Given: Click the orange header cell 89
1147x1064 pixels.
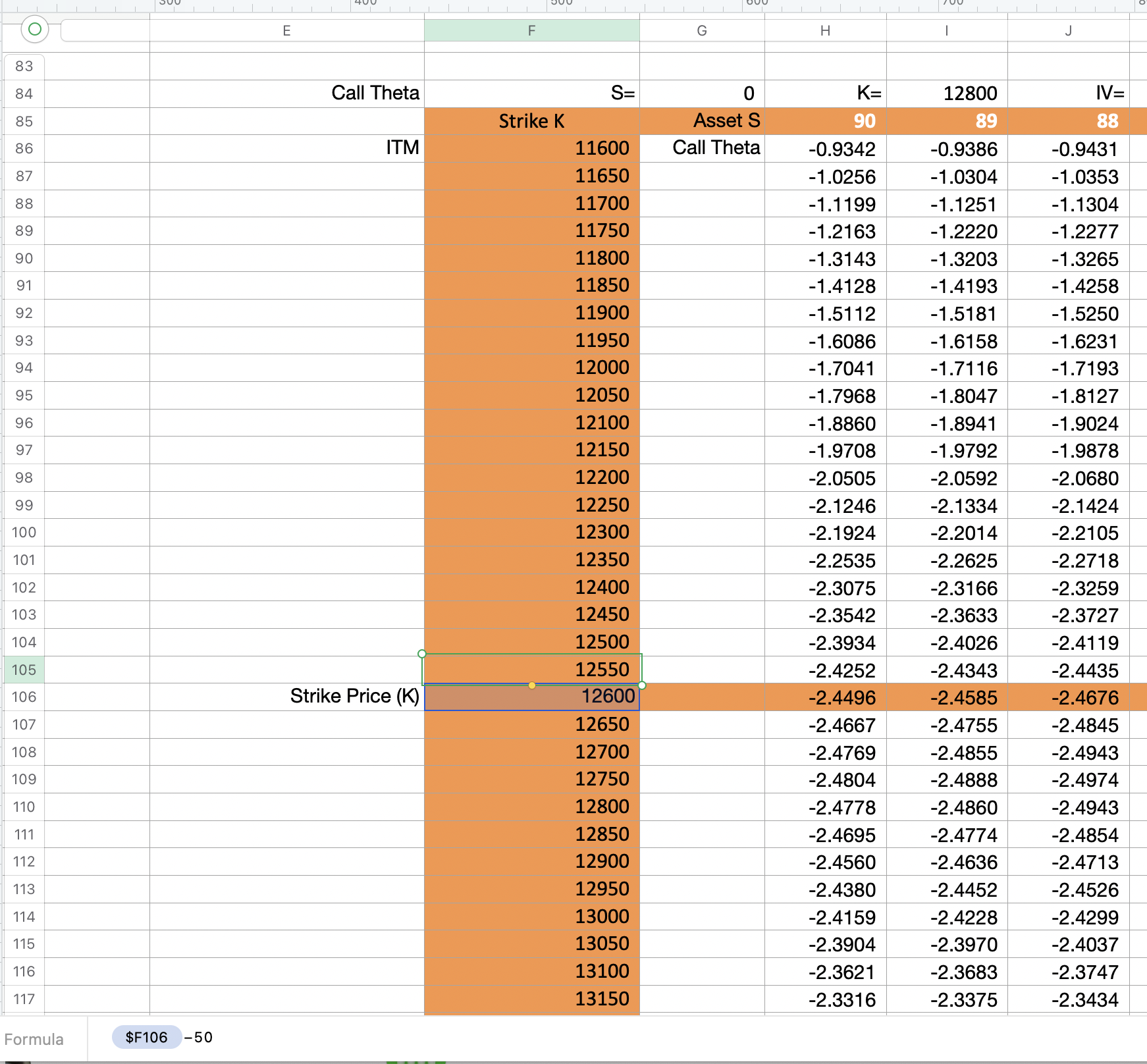Looking at the screenshot, I should point(947,121).
